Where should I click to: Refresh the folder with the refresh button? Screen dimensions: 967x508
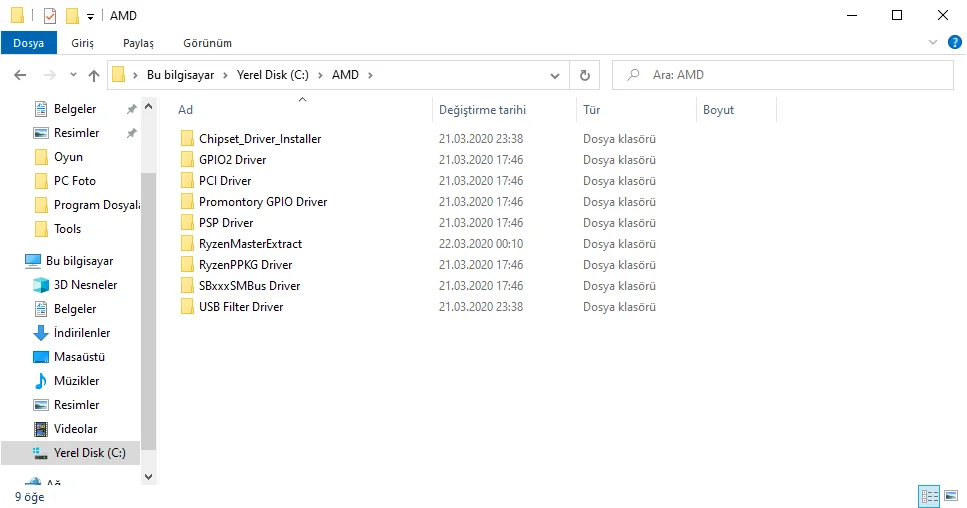tap(585, 75)
